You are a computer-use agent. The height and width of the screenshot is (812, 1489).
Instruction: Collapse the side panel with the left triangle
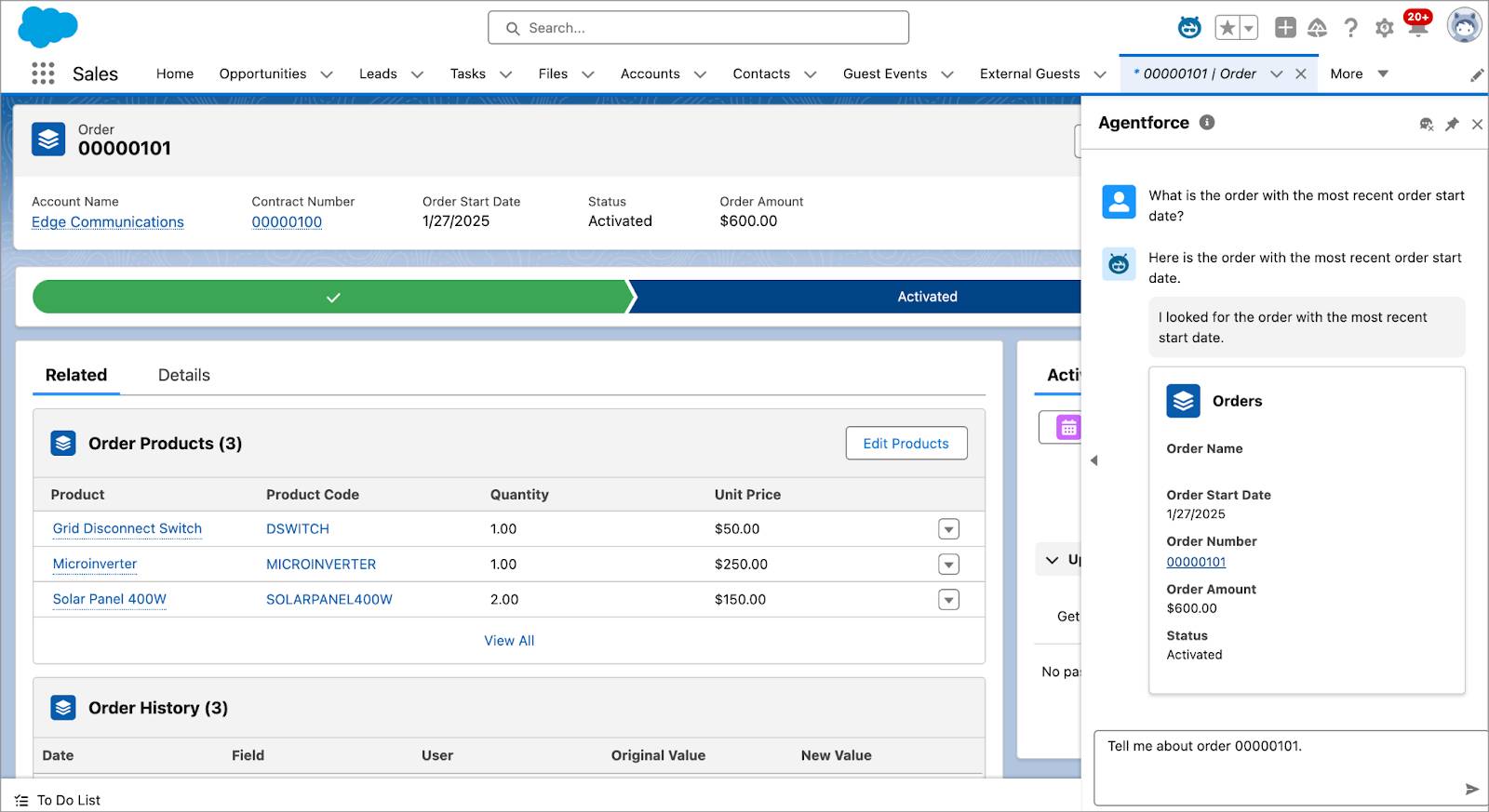click(1094, 460)
